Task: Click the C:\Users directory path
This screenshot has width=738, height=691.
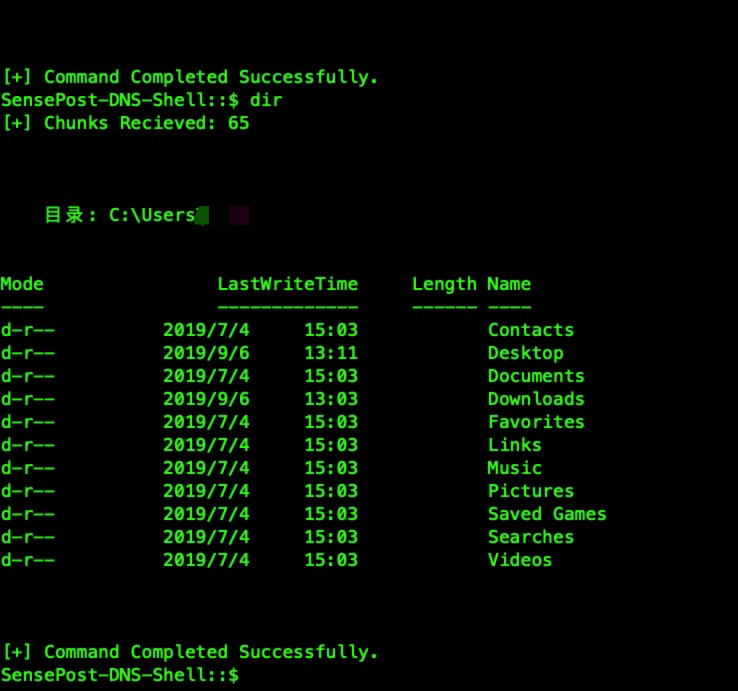Action: [152, 215]
